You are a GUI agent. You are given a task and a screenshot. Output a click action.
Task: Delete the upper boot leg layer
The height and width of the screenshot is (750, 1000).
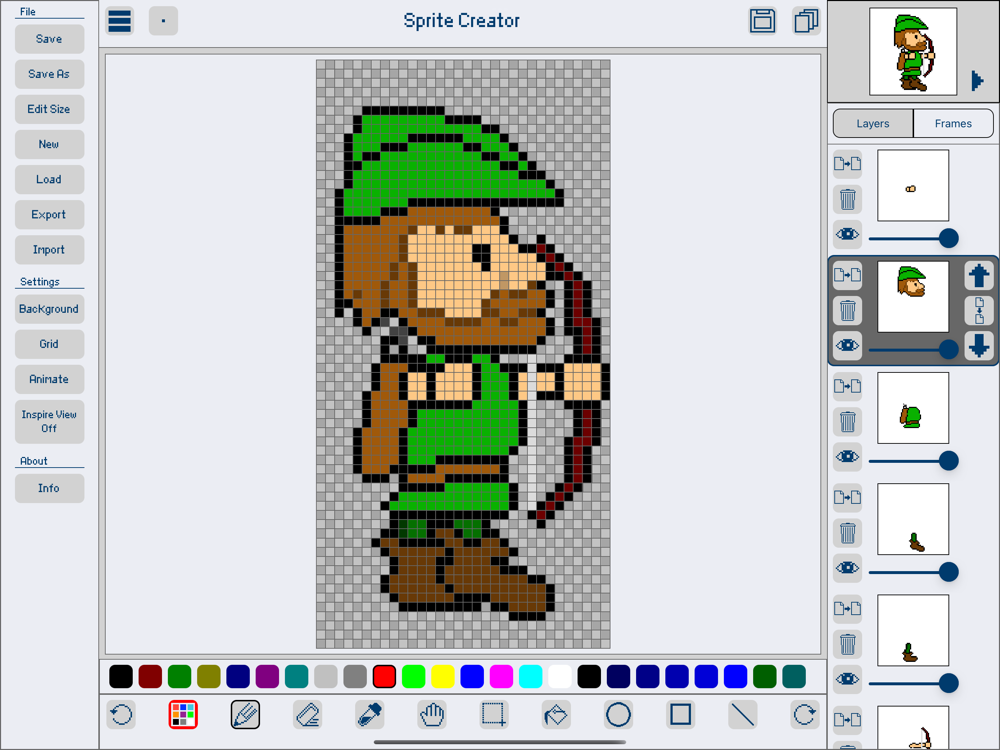click(x=848, y=533)
